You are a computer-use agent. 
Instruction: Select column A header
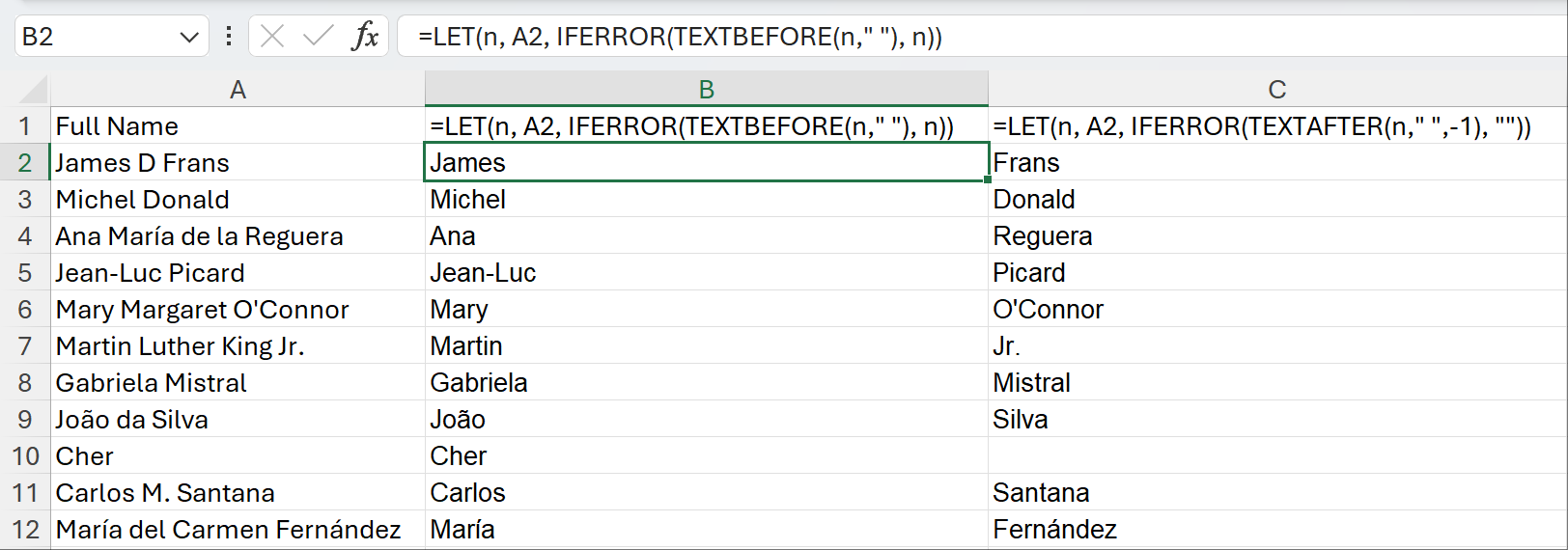238,90
